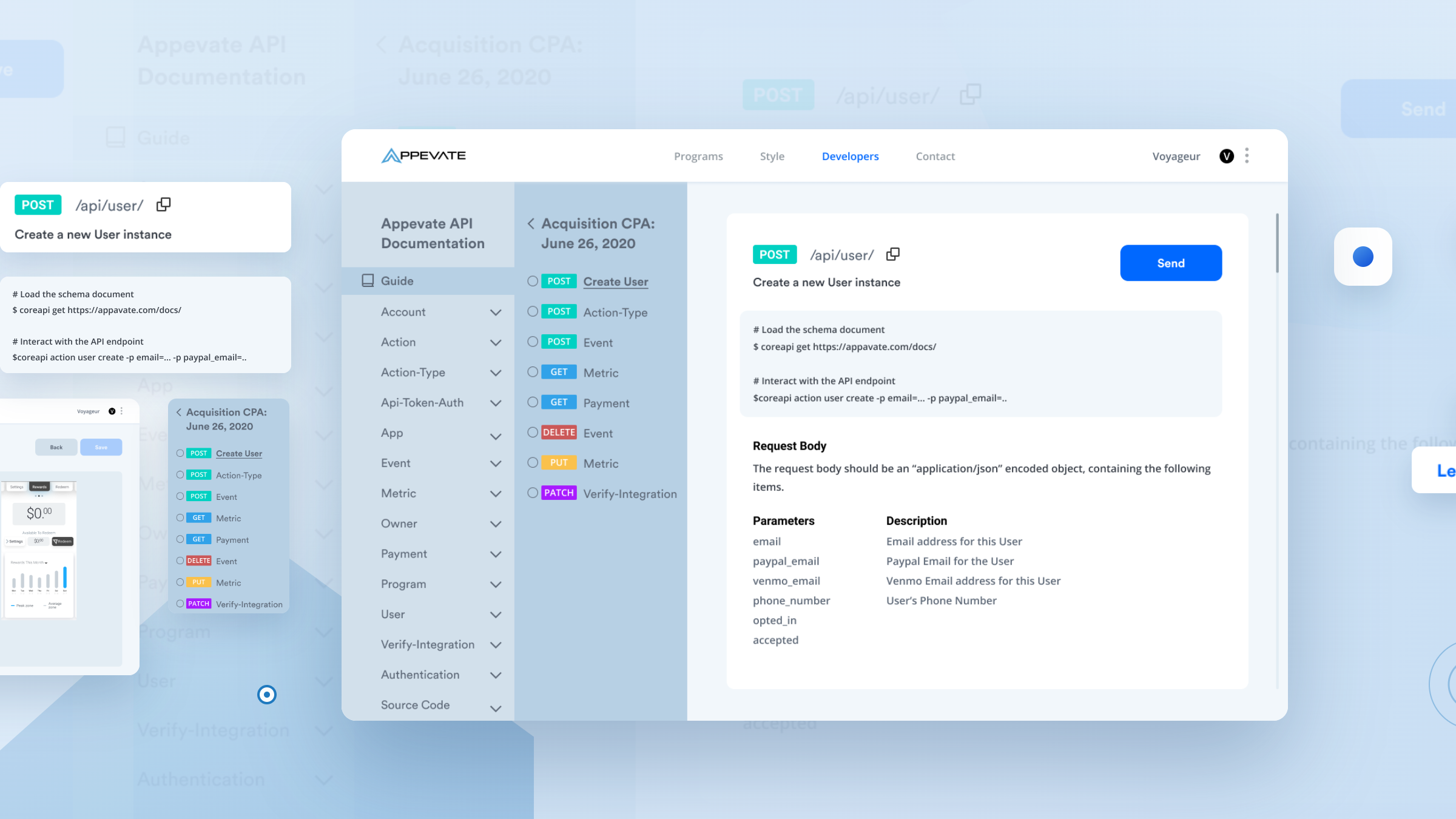Open the Style nav item
This screenshot has width=1456, height=819.
pos(772,156)
